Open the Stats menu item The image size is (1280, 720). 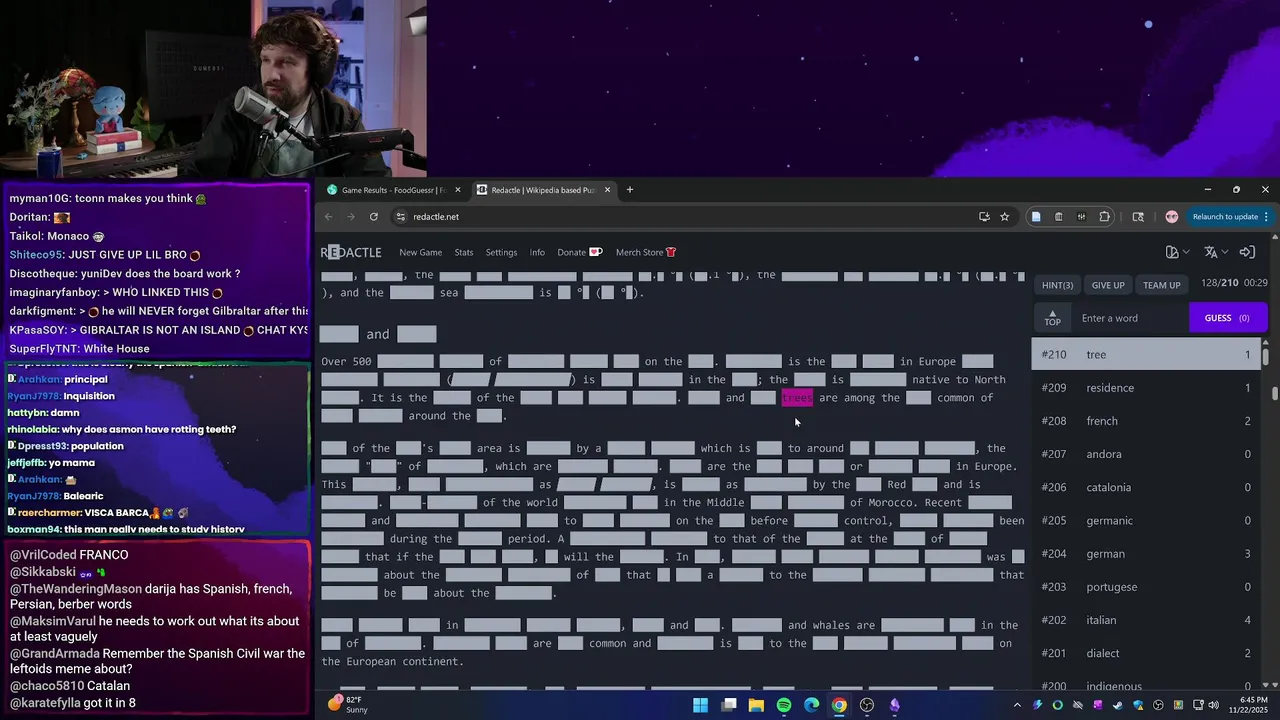coord(464,252)
